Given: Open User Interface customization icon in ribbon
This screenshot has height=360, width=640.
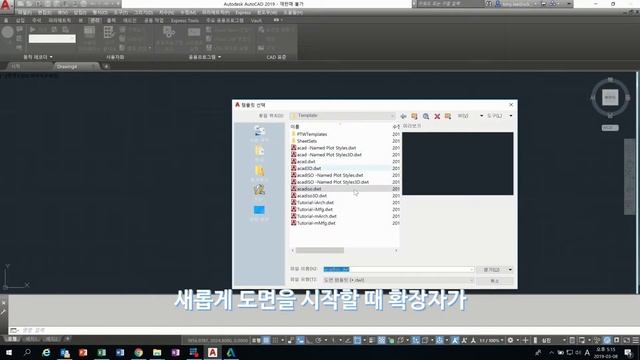Looking at the screenshot, I should coord(89,33).
